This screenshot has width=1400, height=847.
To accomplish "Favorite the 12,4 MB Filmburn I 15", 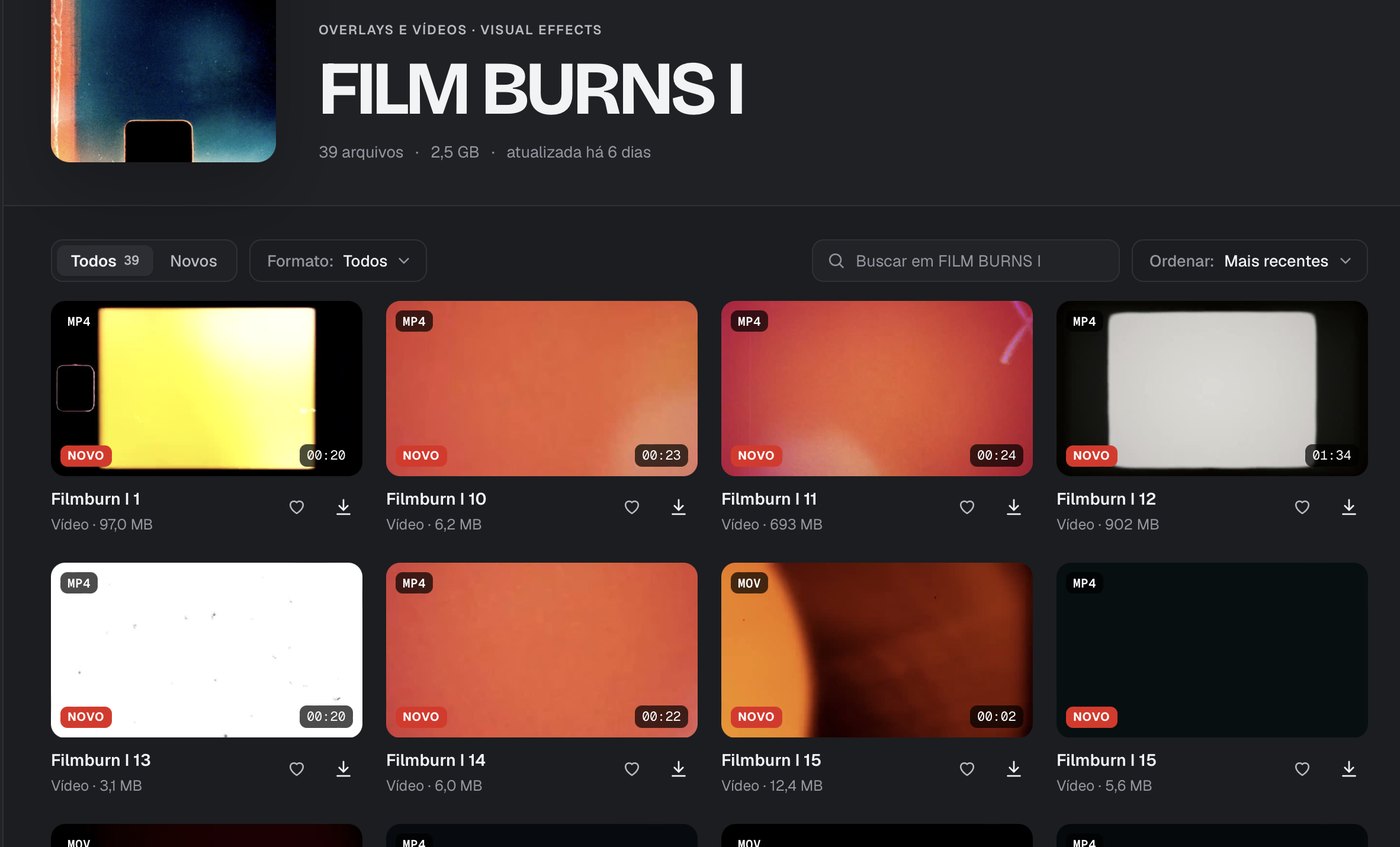I will 966,768.
